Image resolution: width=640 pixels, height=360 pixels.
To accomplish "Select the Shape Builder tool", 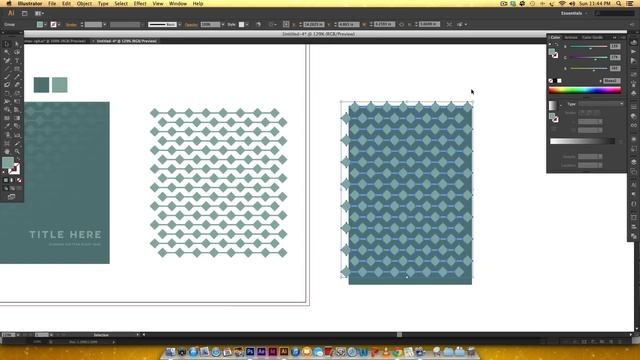I will 7,109.
